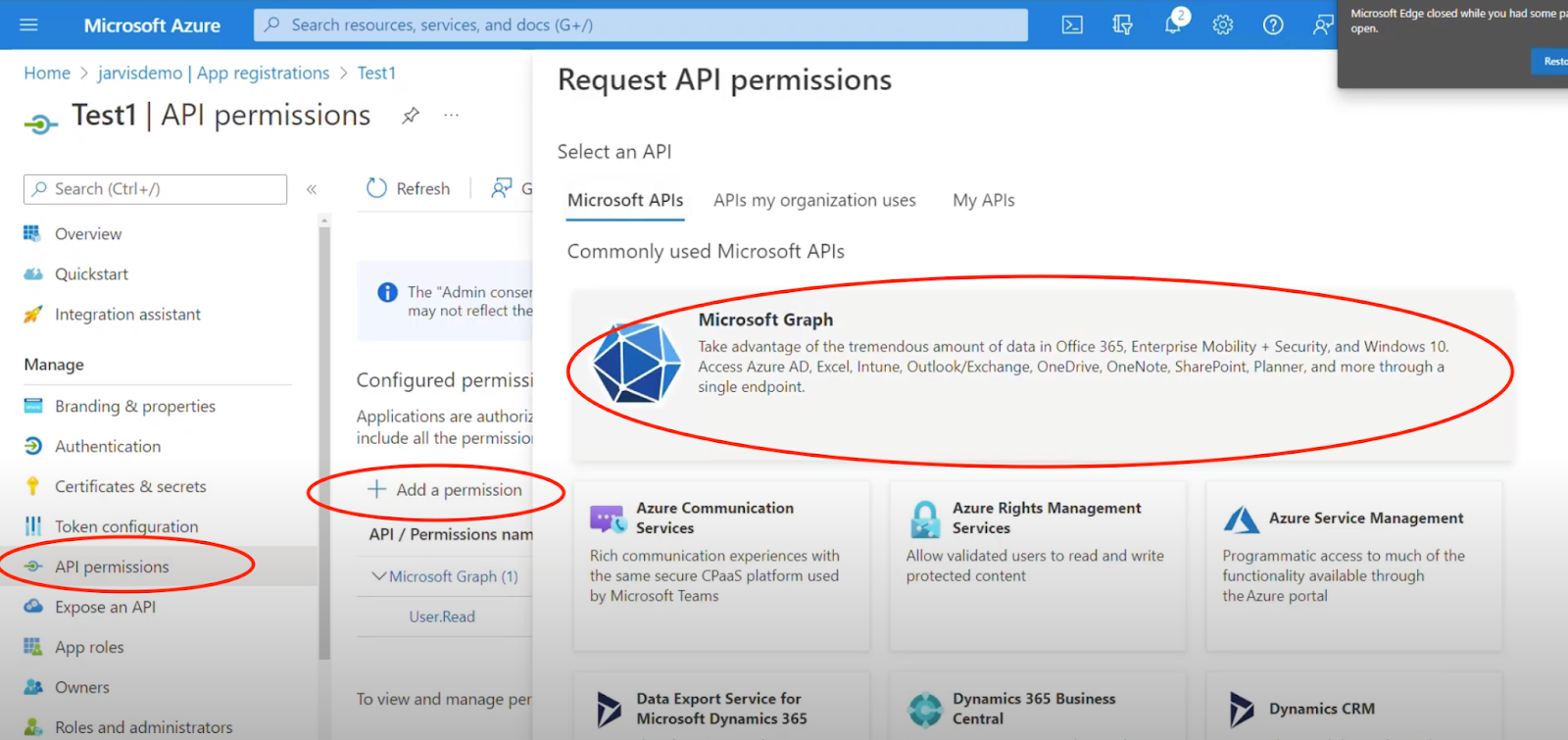Click the Dynamics CRM icon
The image size is (1568, 740).
pyautogui.click(x=1242, y=709)
